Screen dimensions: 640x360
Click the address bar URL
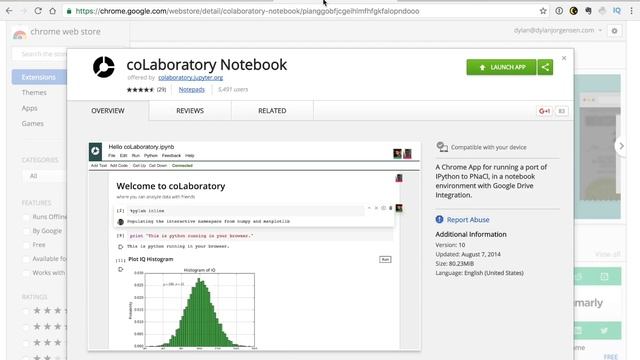pyautogui.click(x=247, y=11)
